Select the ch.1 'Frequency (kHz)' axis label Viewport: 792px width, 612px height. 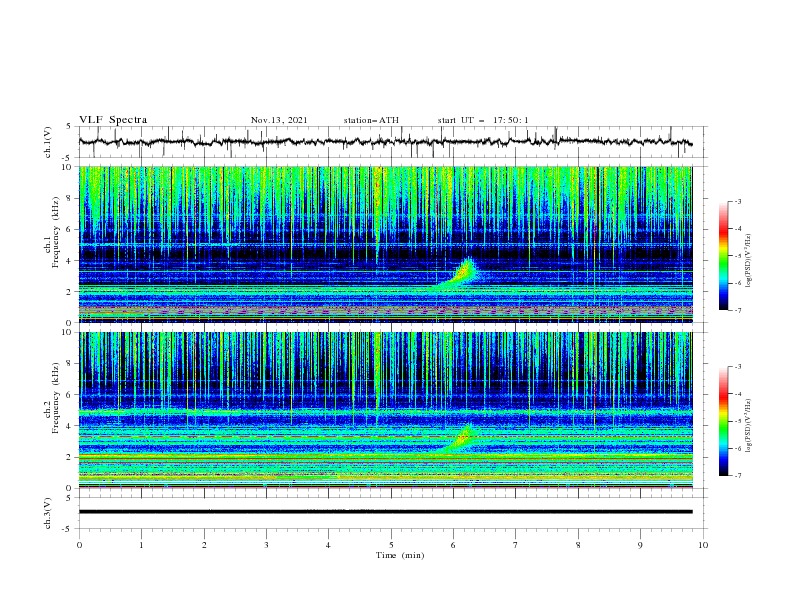[56, 232]
